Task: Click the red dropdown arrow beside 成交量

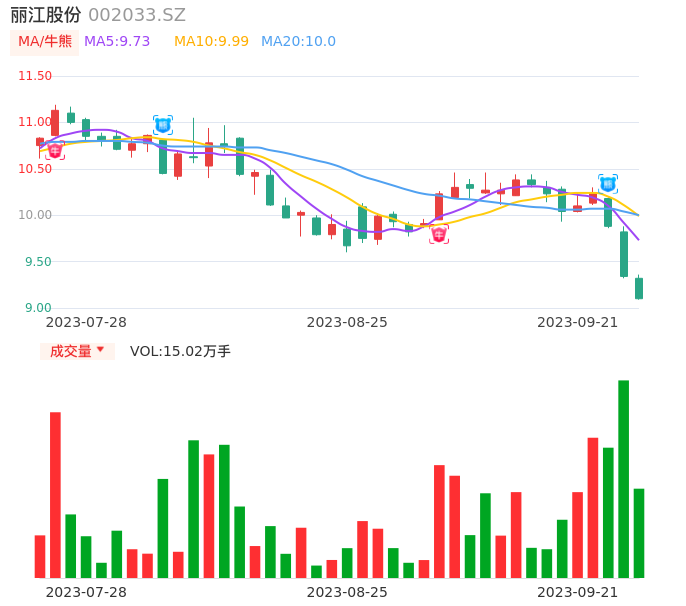Action: (100, 350)
